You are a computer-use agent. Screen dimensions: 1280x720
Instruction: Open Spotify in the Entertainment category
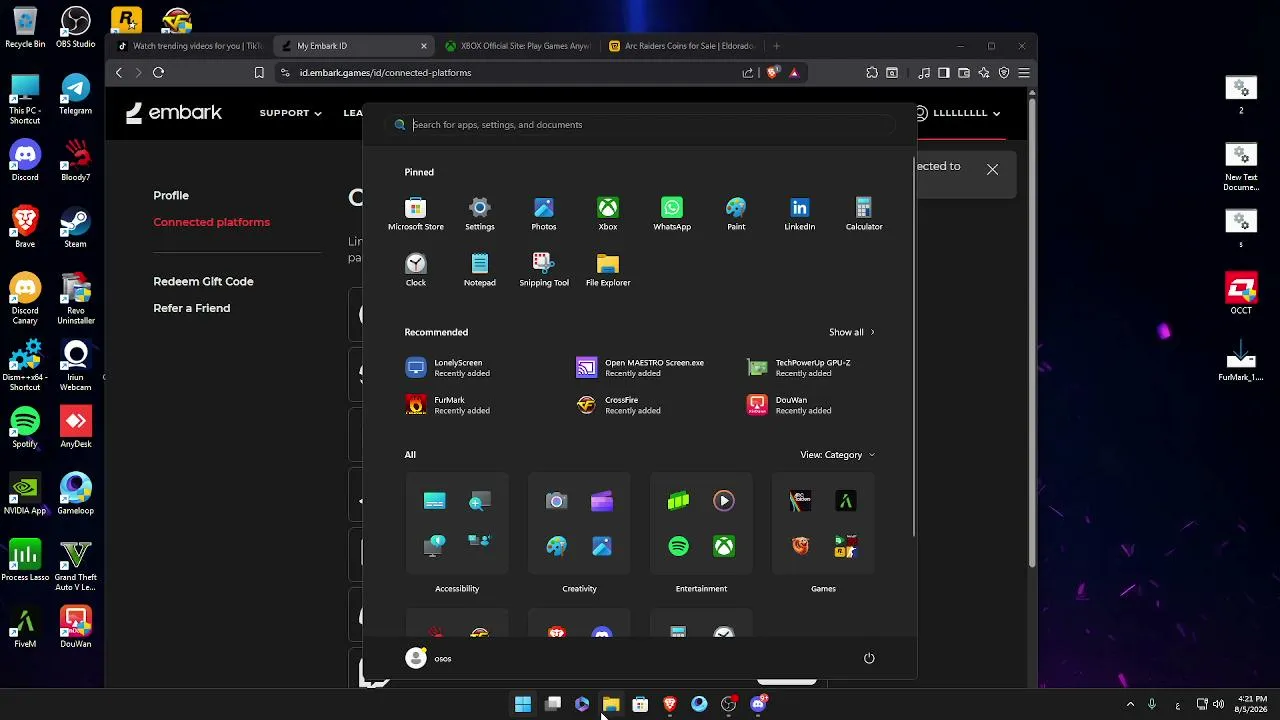click(x=678, y=546)
